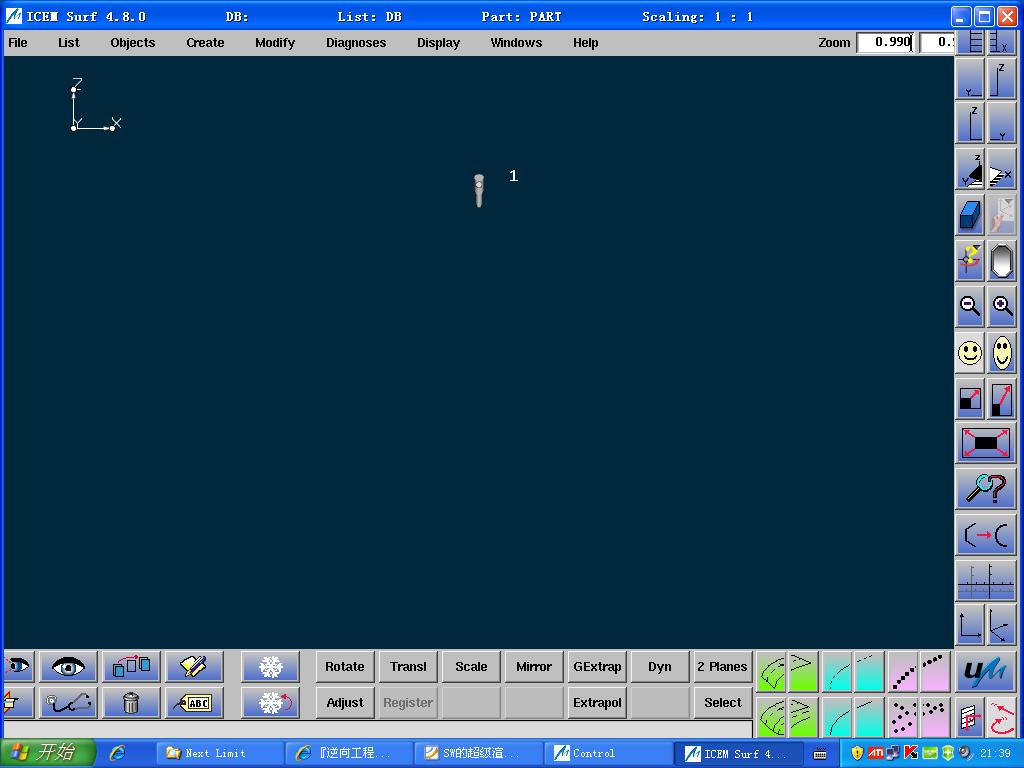The height and width of the screenshot is (768, 1024).
Task: Click the GExtrap button
Action: click(x=597, y=667)
